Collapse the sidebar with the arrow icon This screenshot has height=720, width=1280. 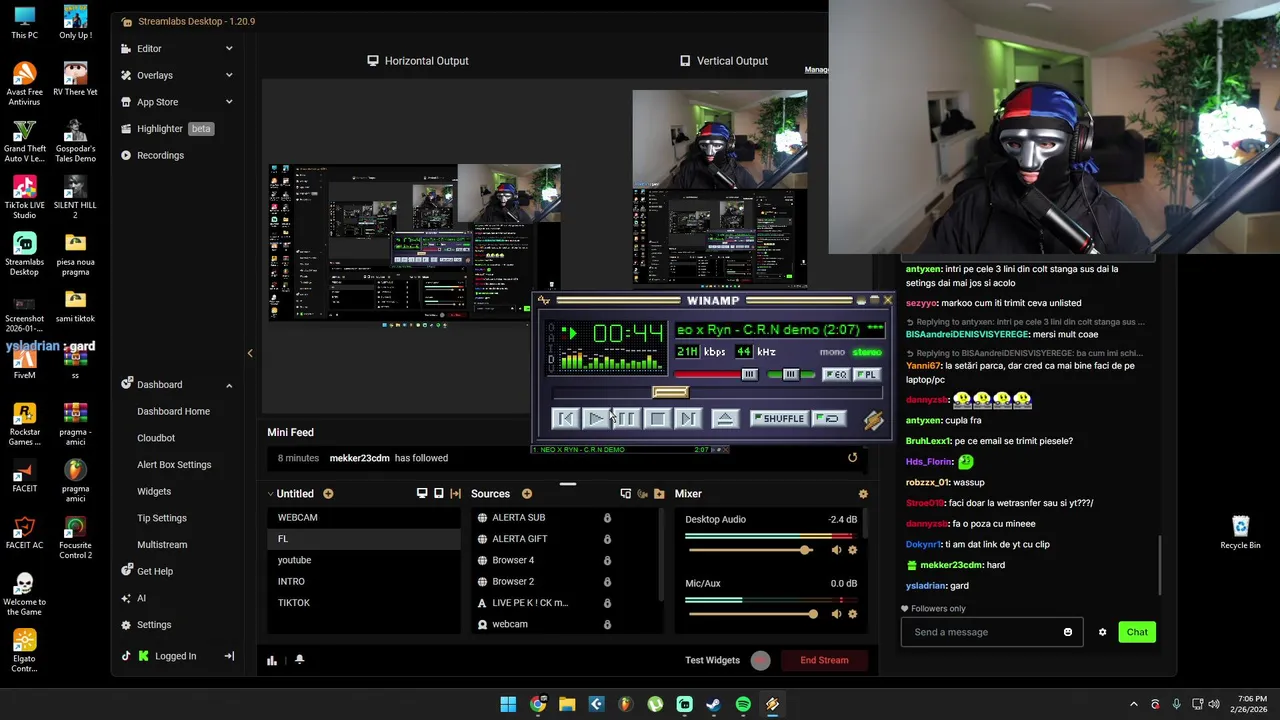click(229, 656)
